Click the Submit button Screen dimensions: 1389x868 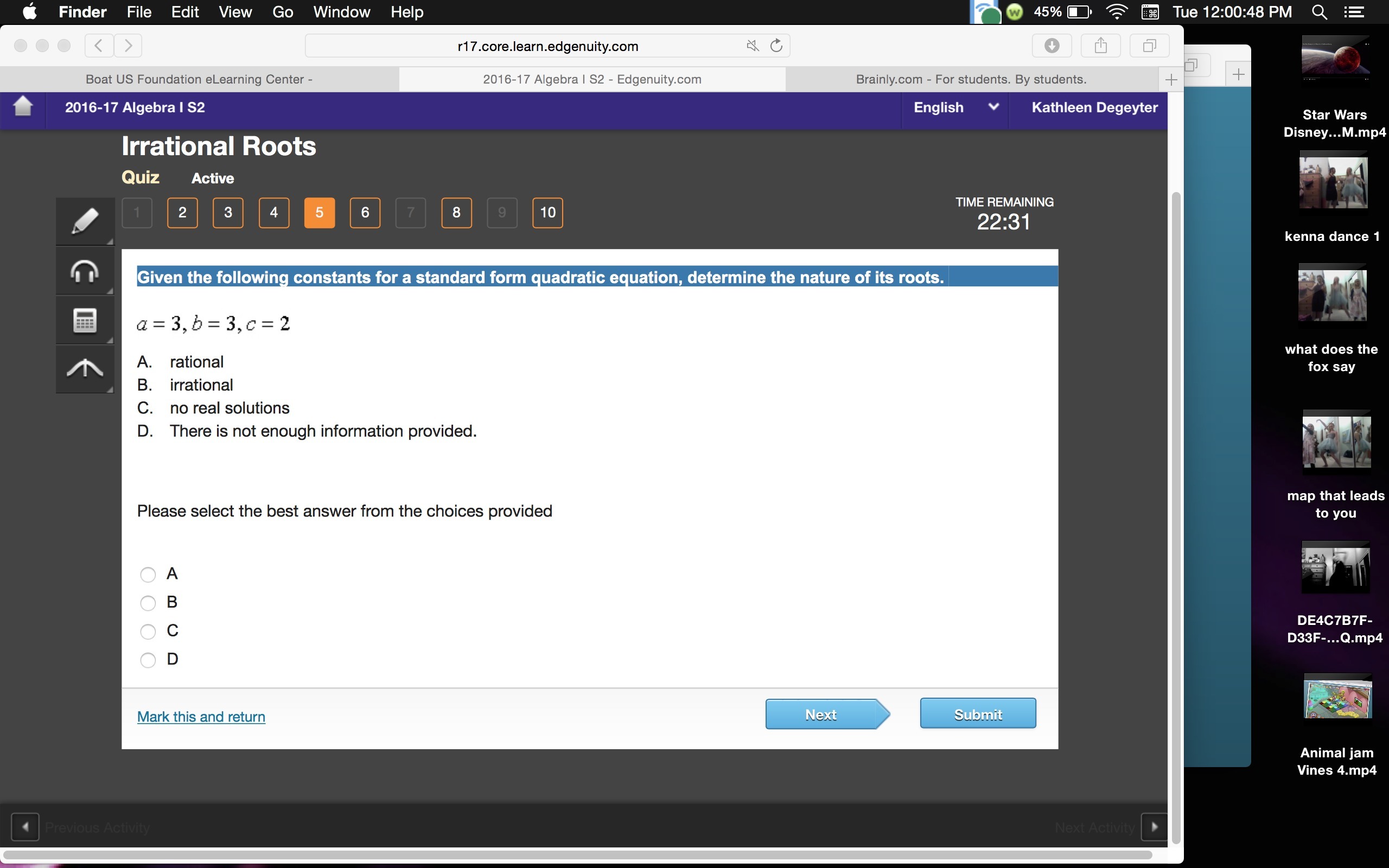[978, 714]
